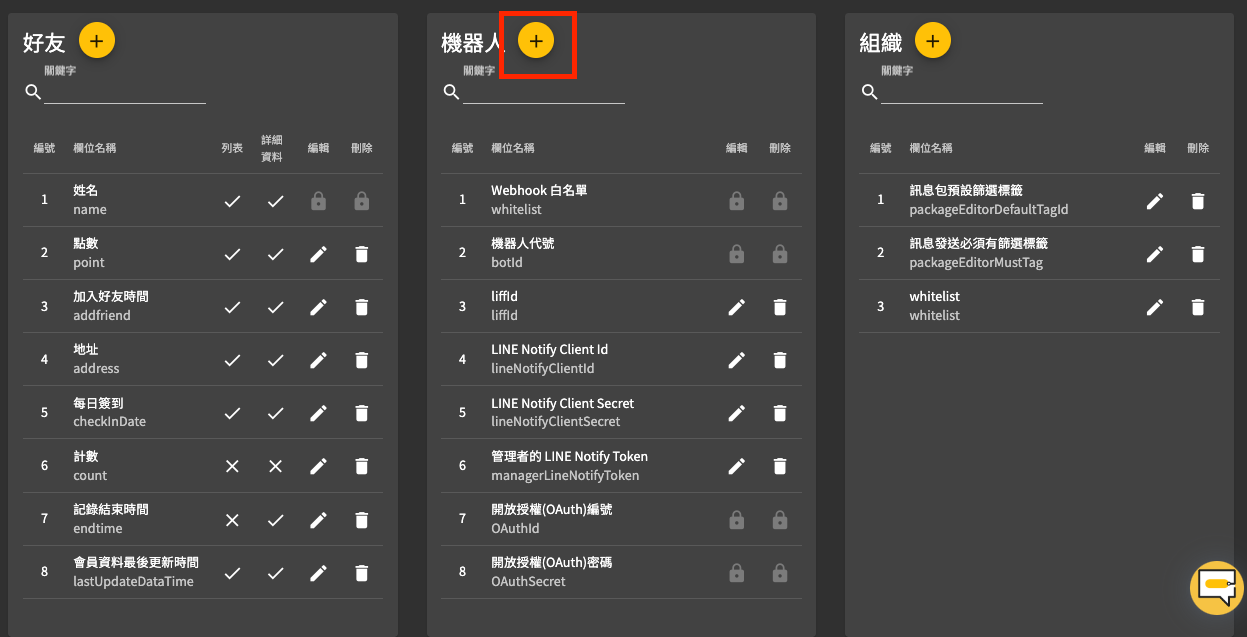Edit the liffId field
This screenshot has width=1247, height=637.
point(737,307)
